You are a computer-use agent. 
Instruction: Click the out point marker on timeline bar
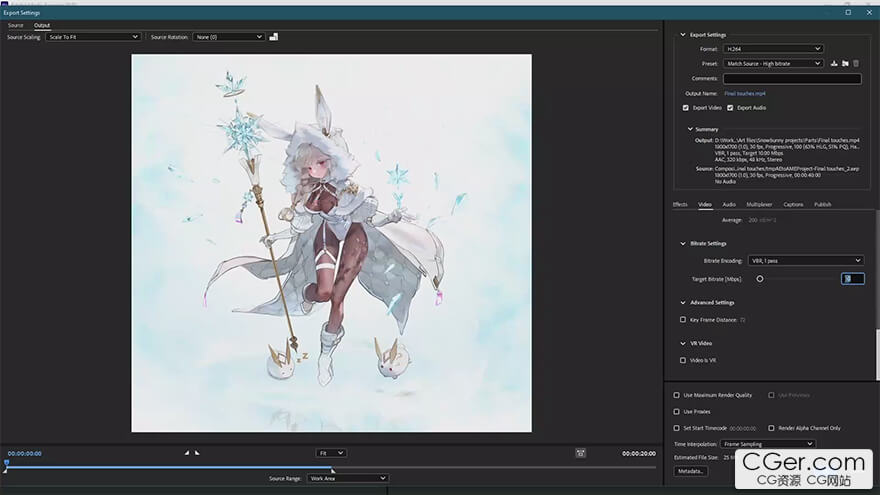(x=333, y=470)
